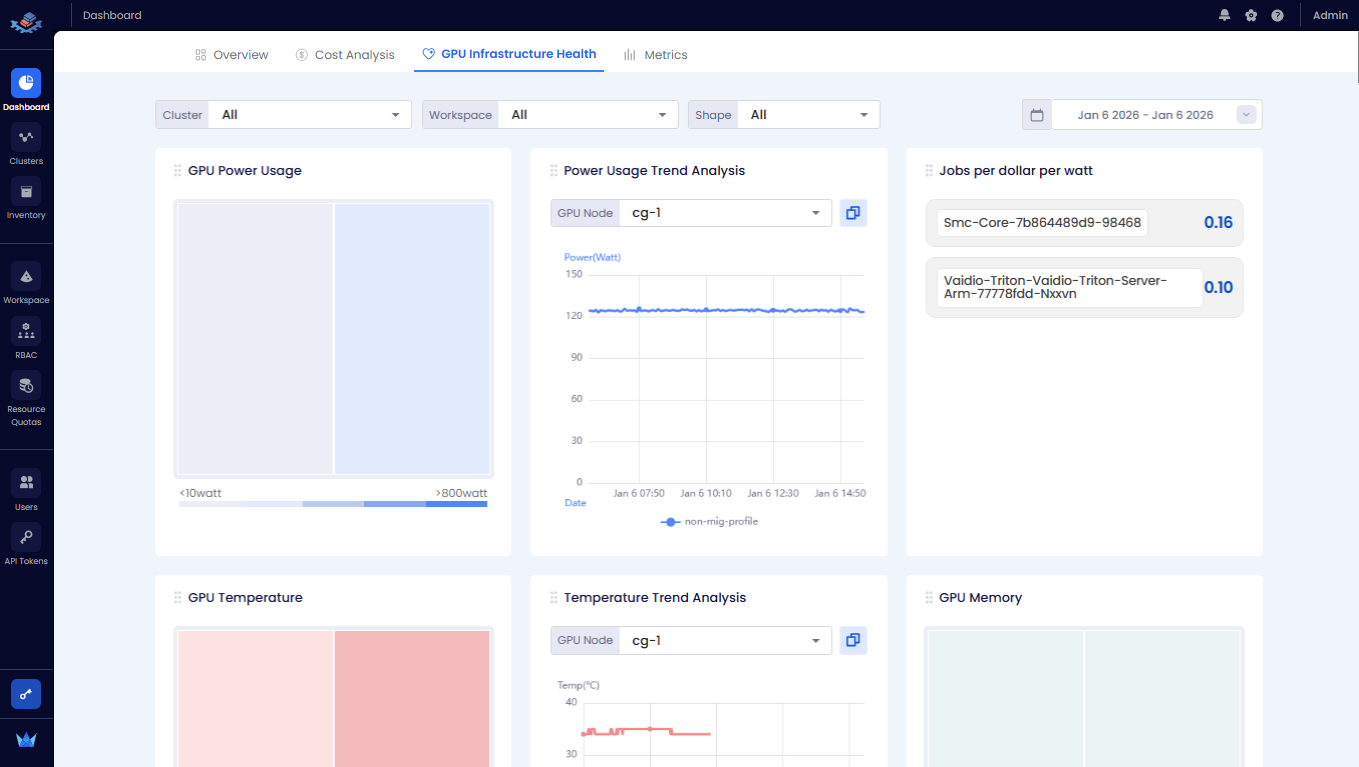Open GPU Node dropdown in Temperature Trend
Viewport: 1359px width, 767px height.
tap(725, 640)
